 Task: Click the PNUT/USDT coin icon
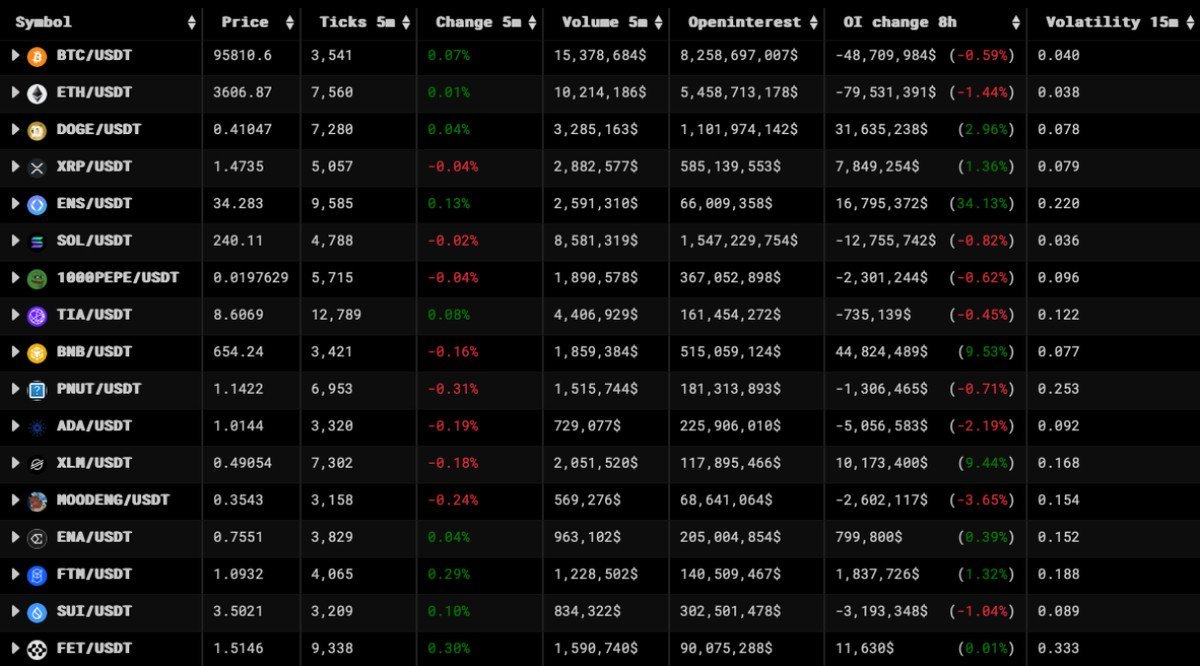tap(37, 389)
